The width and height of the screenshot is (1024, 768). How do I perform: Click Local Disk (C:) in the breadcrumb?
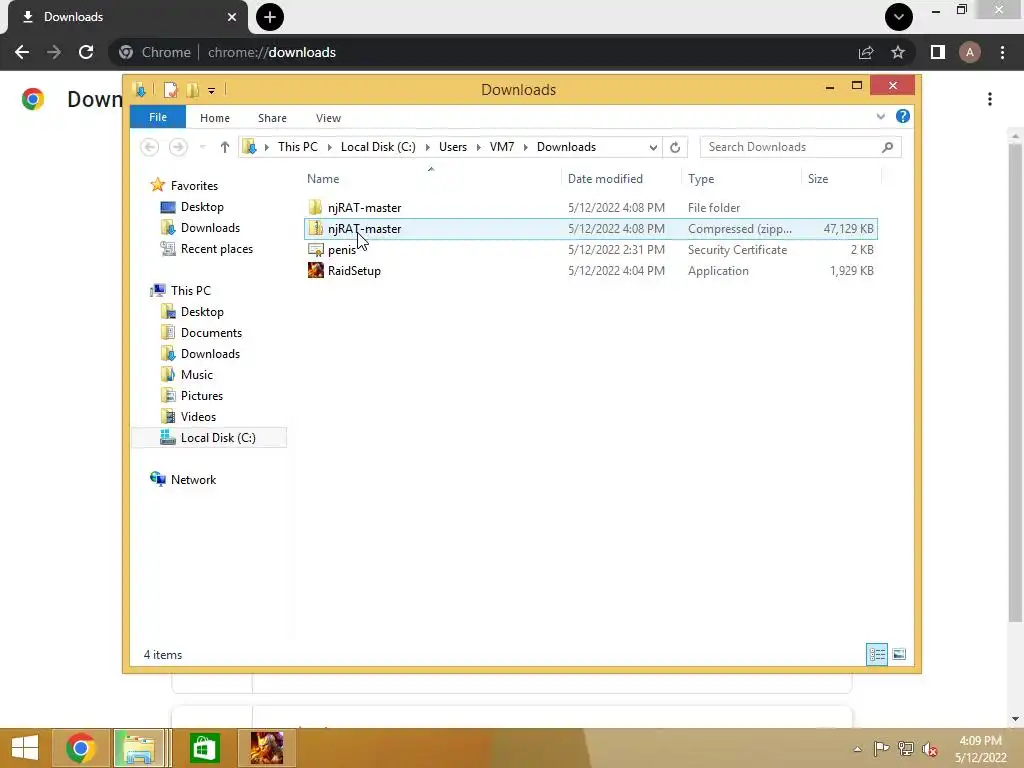pos(378,147)
